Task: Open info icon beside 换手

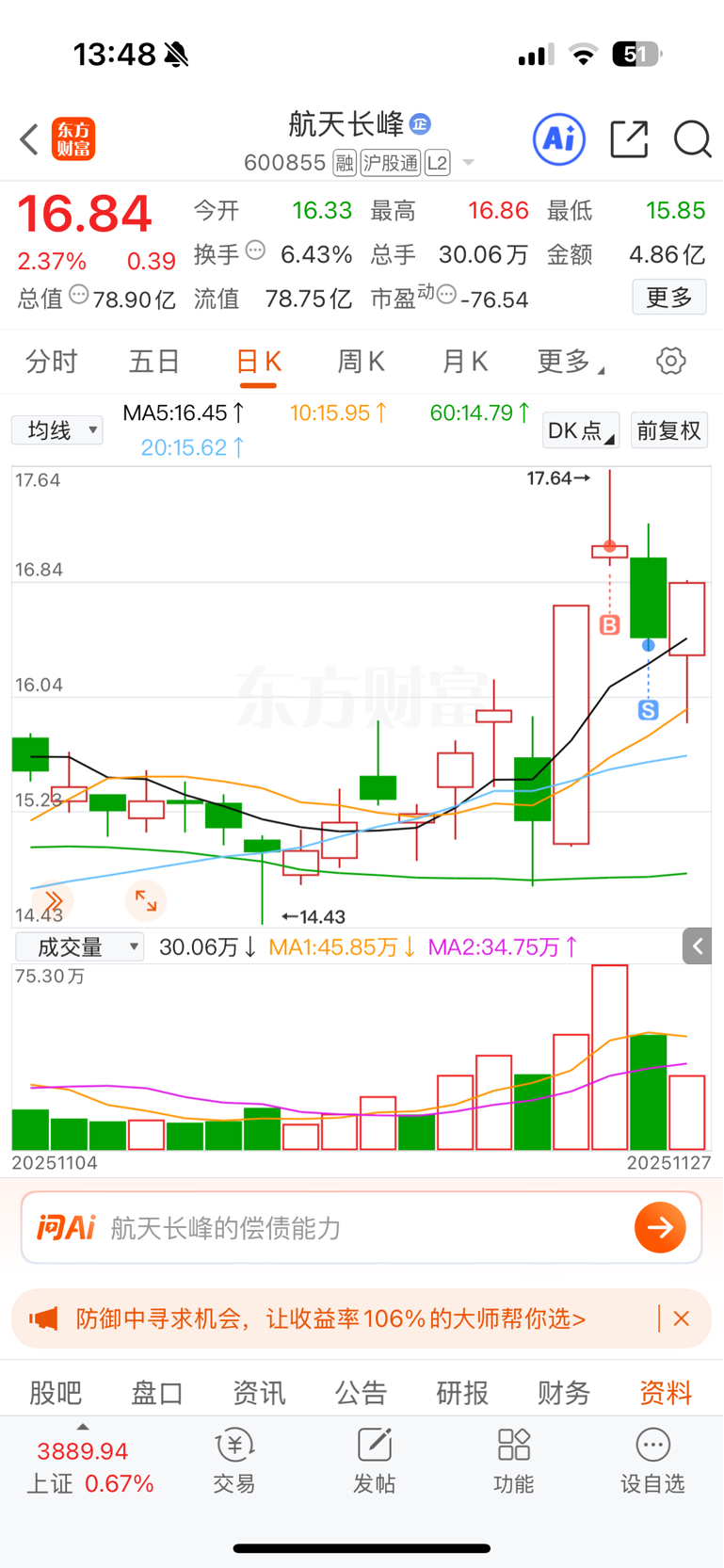Action: pos(255,251)
